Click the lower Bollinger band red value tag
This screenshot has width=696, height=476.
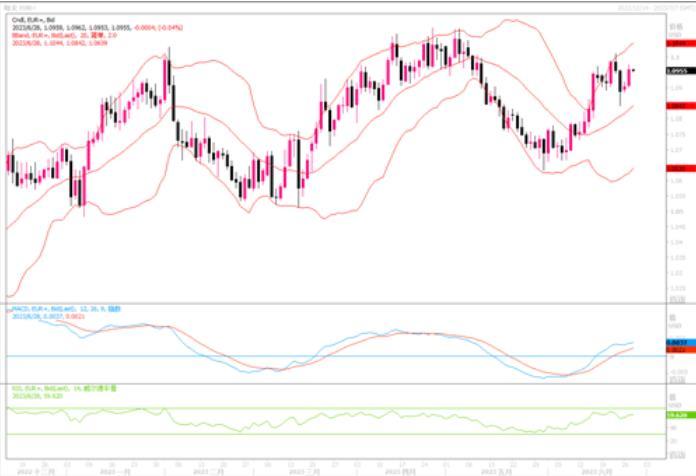coord(676,168)
